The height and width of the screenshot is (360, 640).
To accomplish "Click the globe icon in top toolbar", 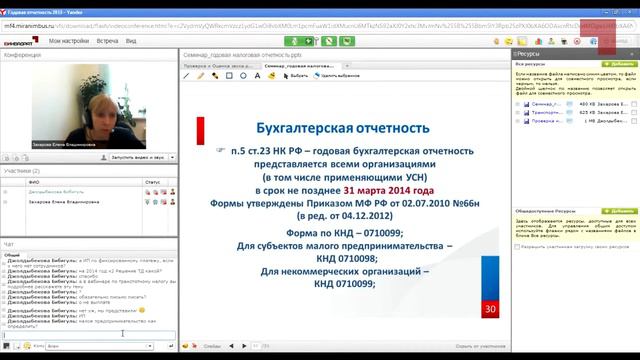I will [593, 41].
